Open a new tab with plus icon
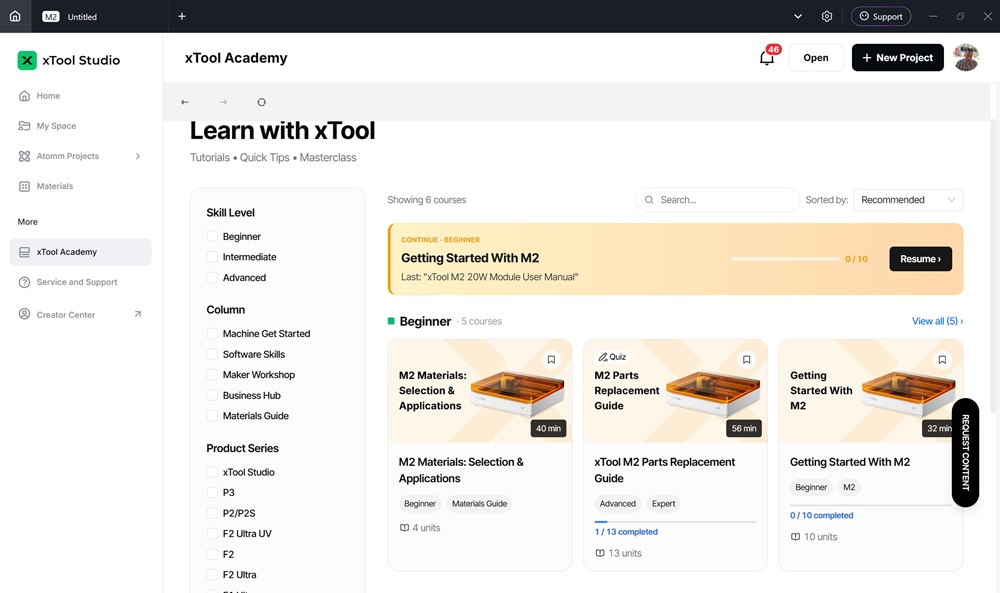 coord(182,17)
